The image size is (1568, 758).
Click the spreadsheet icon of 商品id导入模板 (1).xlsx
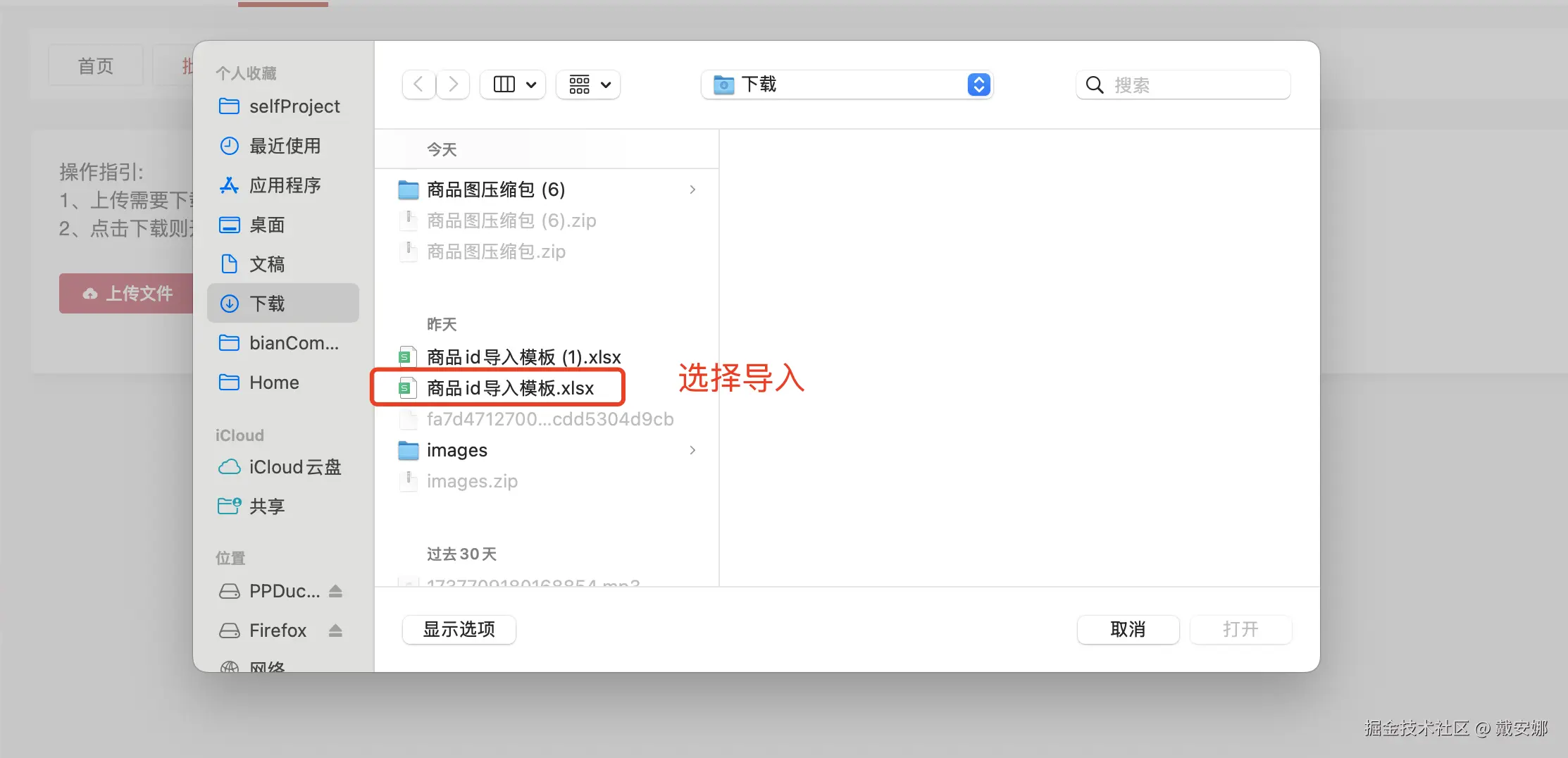point(408,357)
